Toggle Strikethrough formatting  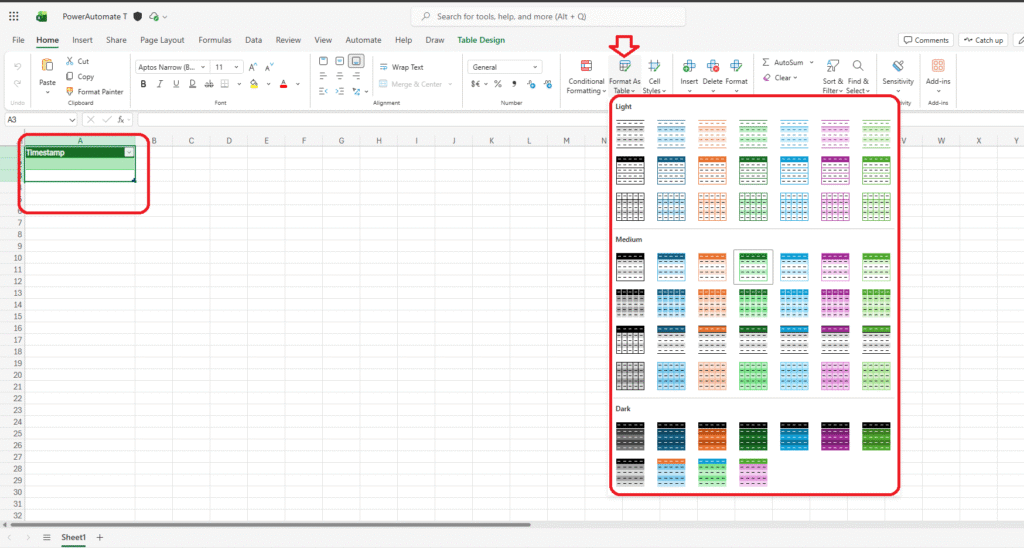pos(209,84)
